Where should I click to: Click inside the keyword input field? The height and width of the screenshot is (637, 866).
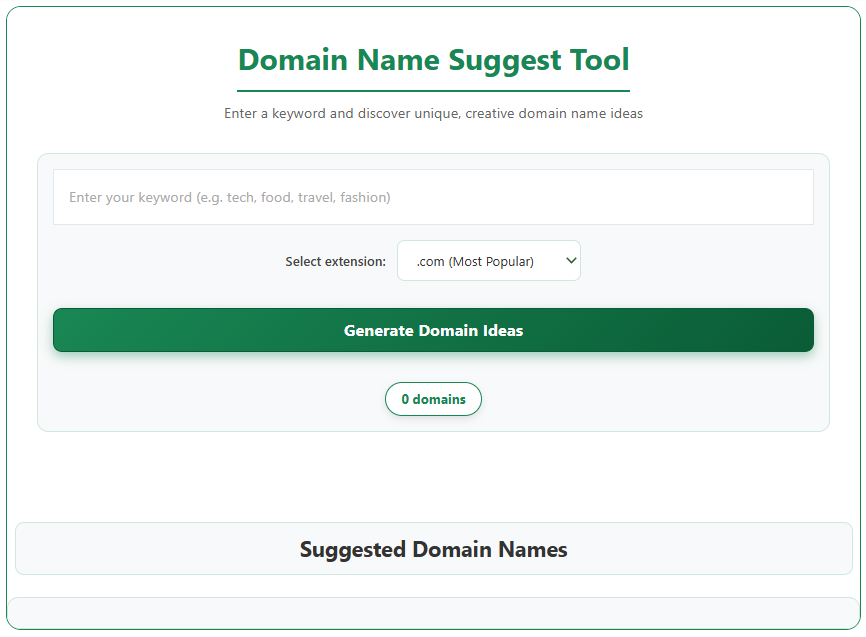tap(433, 197)
